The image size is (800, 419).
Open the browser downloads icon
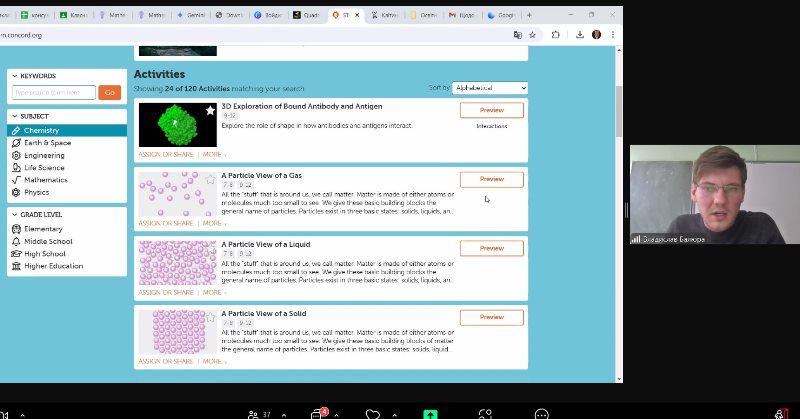pyautogui.click(x=580, y=35)
